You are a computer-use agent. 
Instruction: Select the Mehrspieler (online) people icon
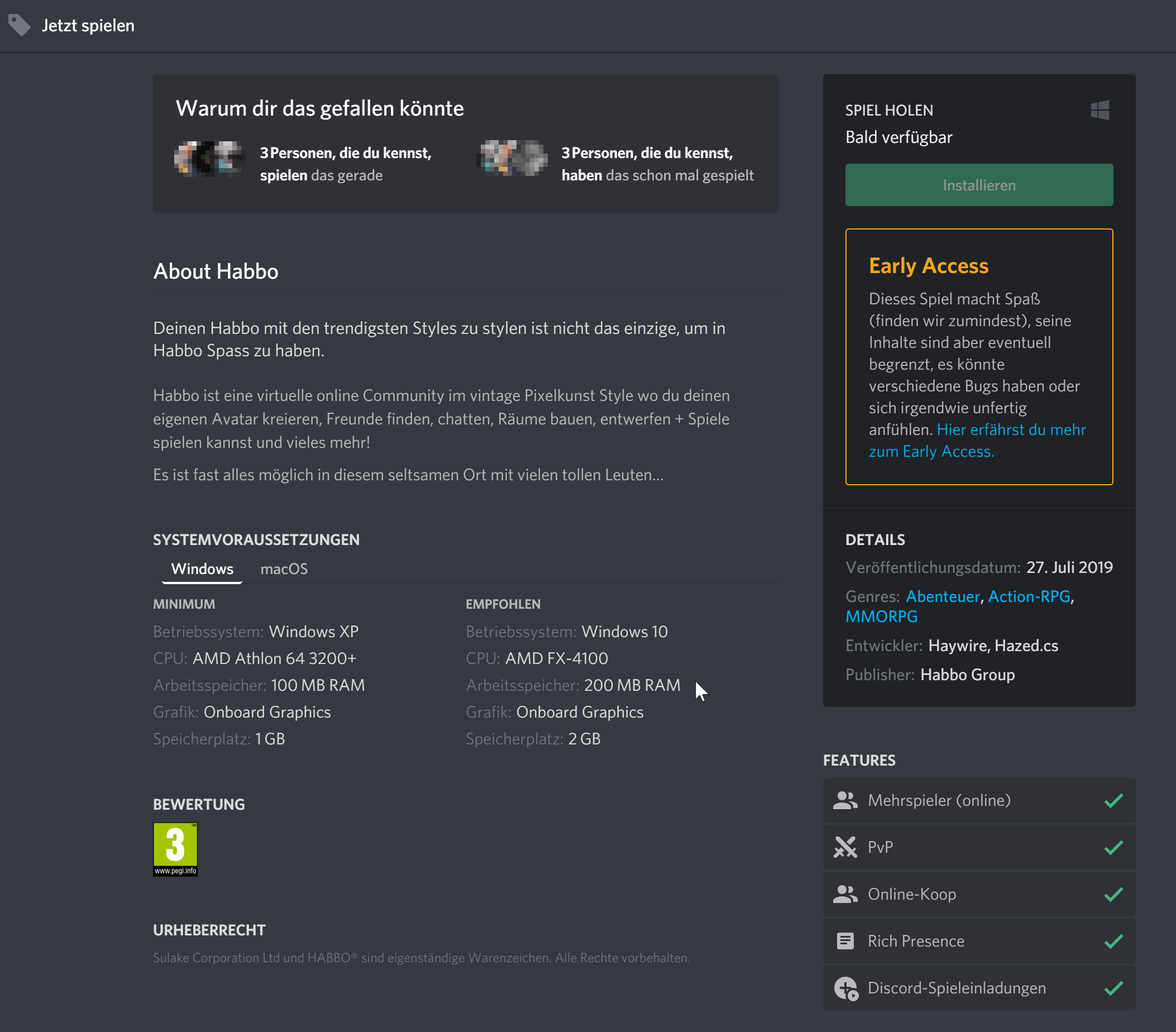pos(846,800)
